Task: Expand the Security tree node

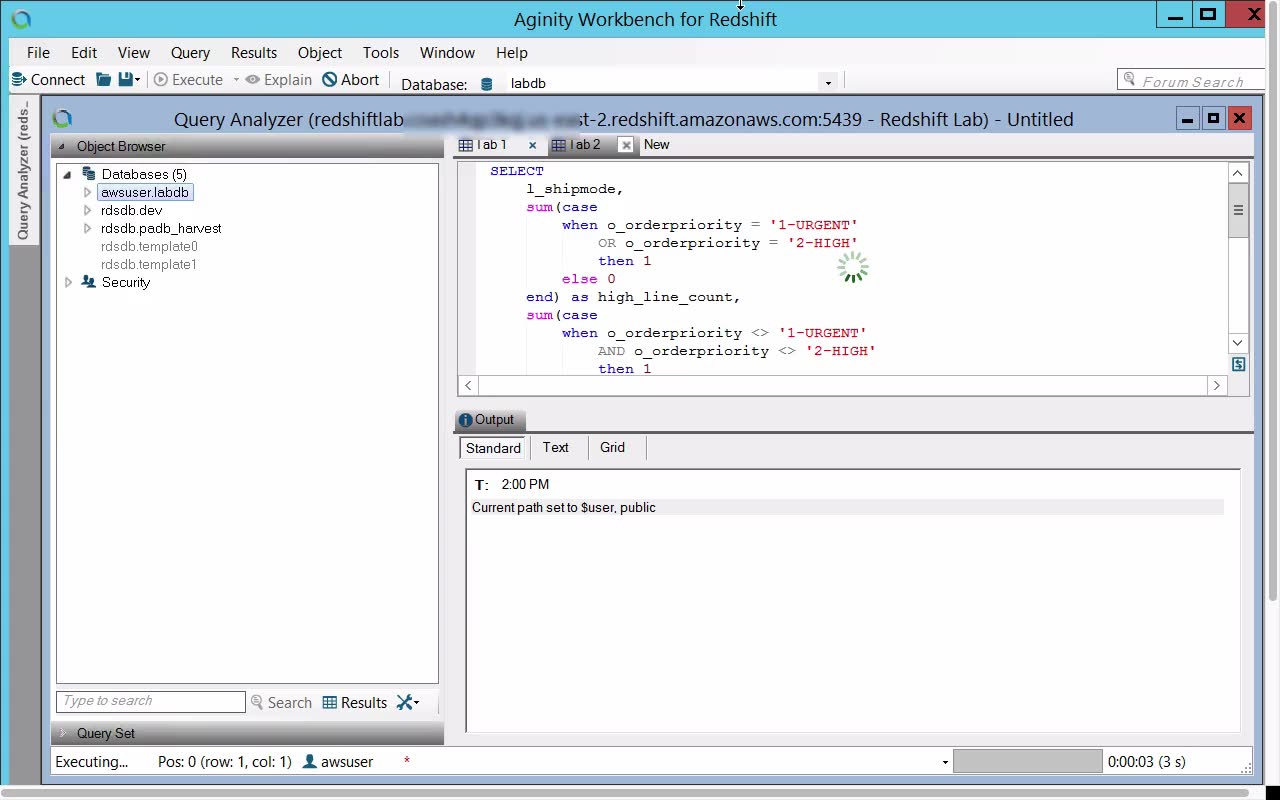Action: pos(68,282)
